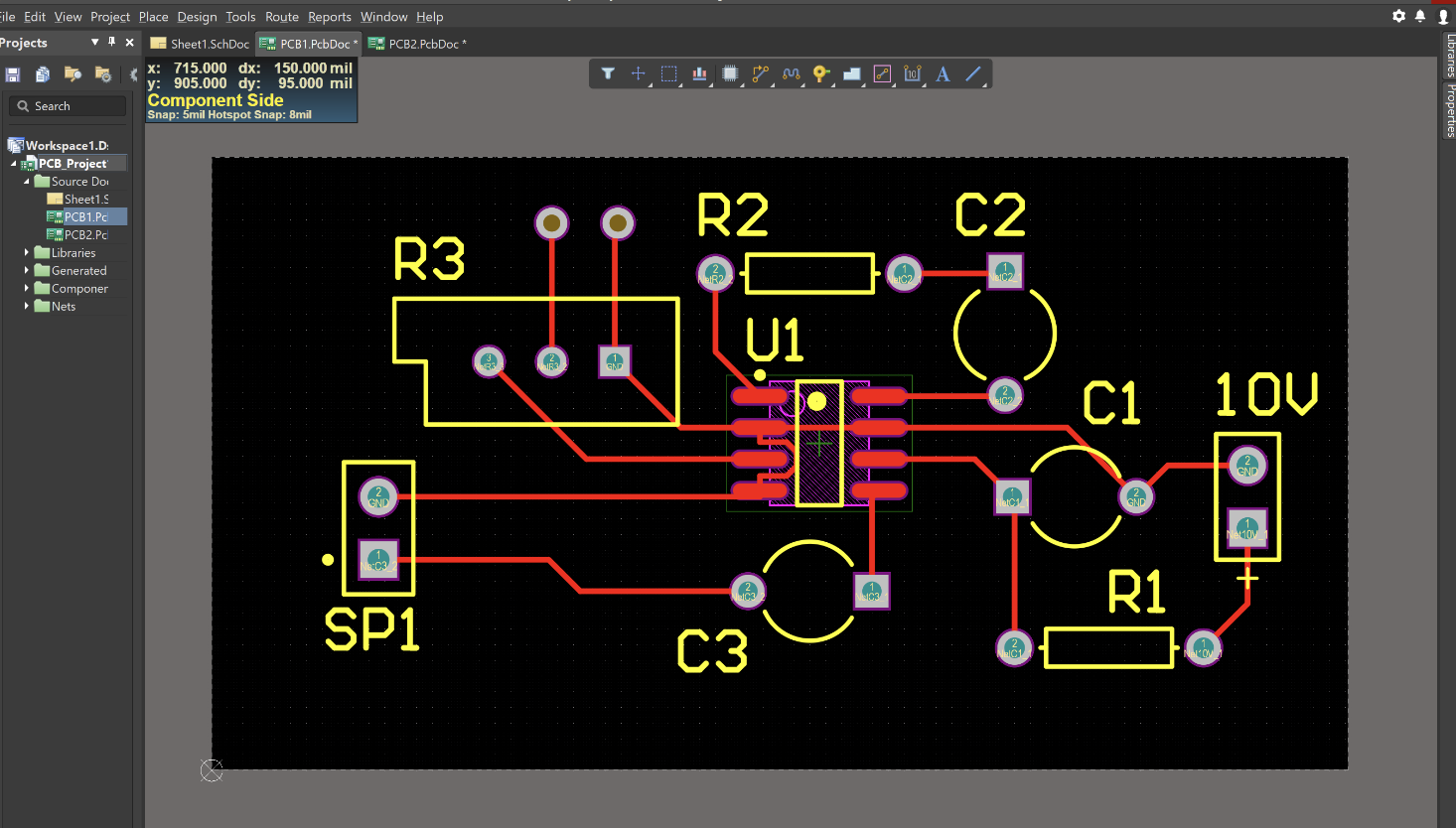Open the Properties side panel tab
Viewport: 1456px width, 828px height.
1449,110
